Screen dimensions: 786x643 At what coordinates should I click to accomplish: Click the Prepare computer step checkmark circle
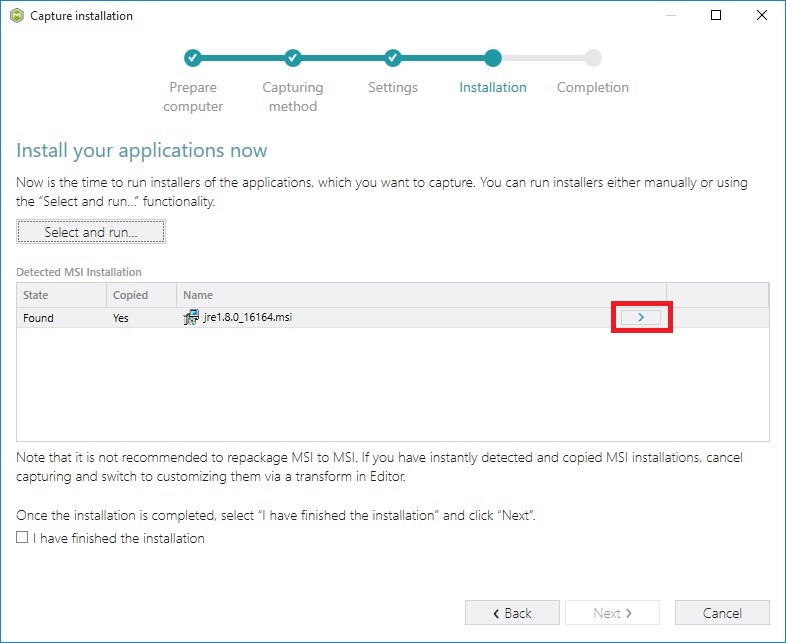[x=192, y=58]
